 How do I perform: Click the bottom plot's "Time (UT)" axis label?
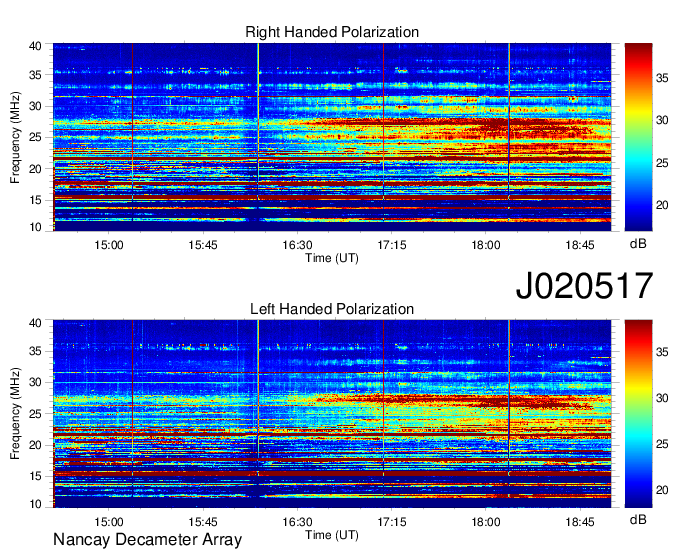332,535
